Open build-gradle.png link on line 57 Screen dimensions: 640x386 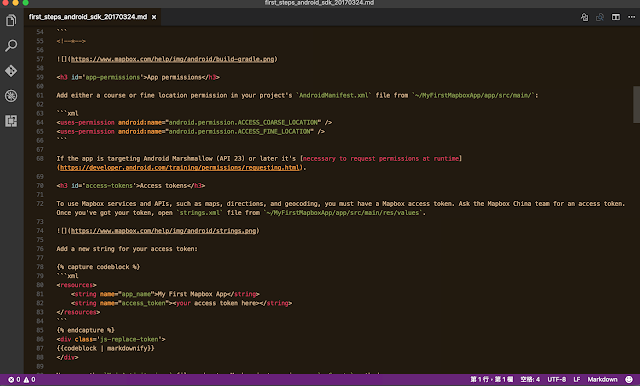173,59
